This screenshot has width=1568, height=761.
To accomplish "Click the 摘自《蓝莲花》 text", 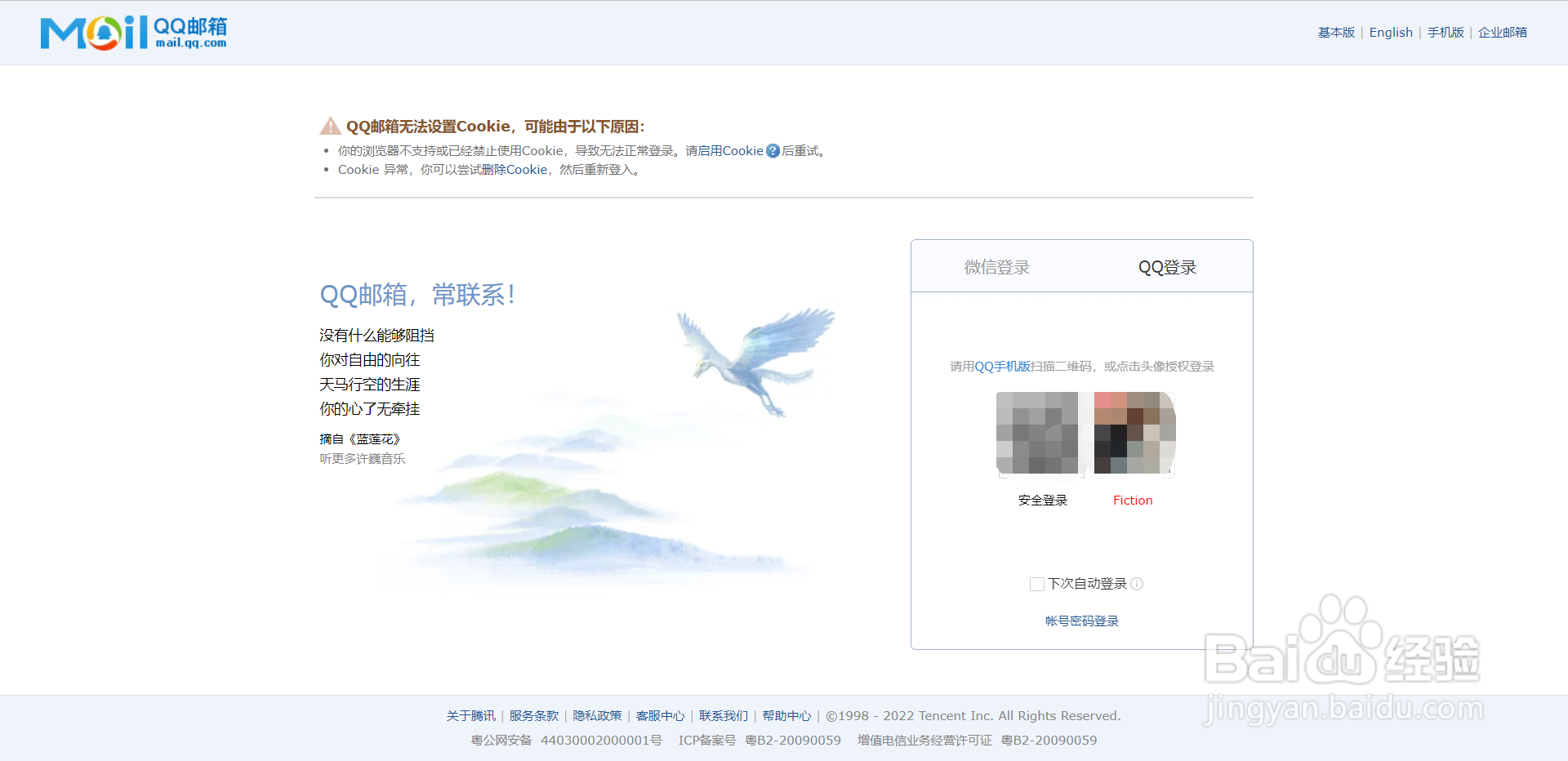I will pyautogui.click(x=360, y=439).
